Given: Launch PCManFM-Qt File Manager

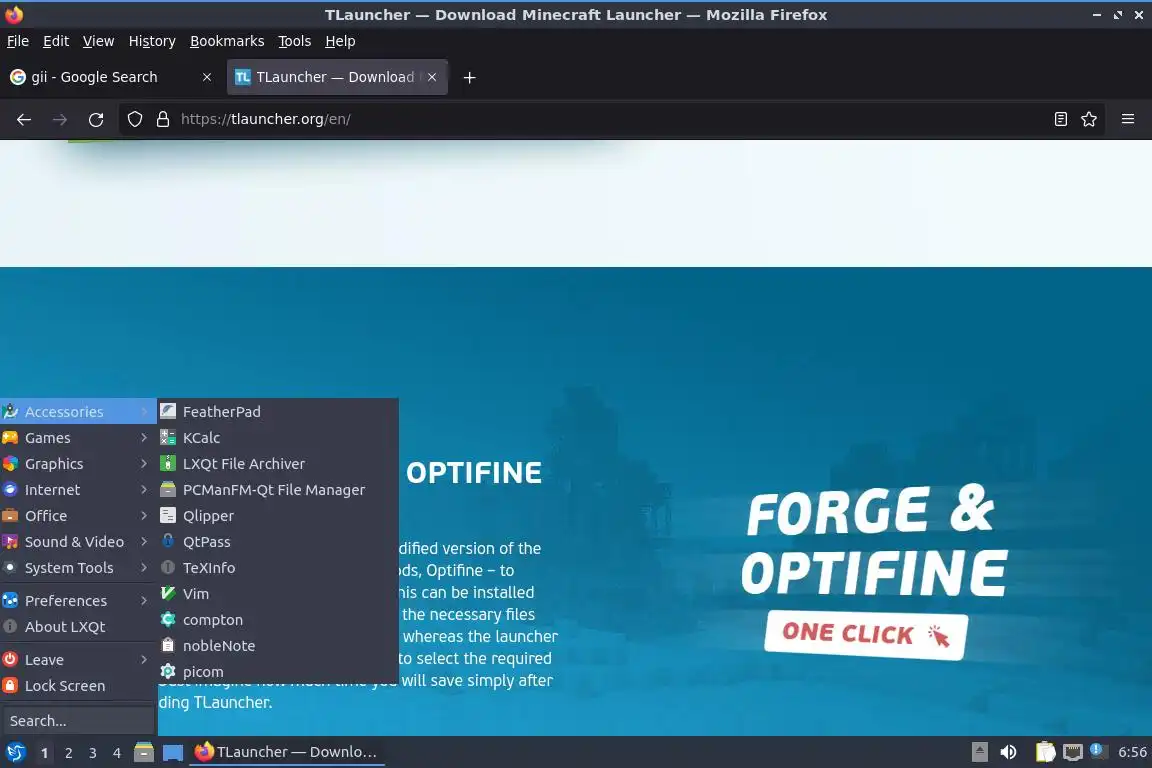Looking at the screenshot, I should point(278,489).
